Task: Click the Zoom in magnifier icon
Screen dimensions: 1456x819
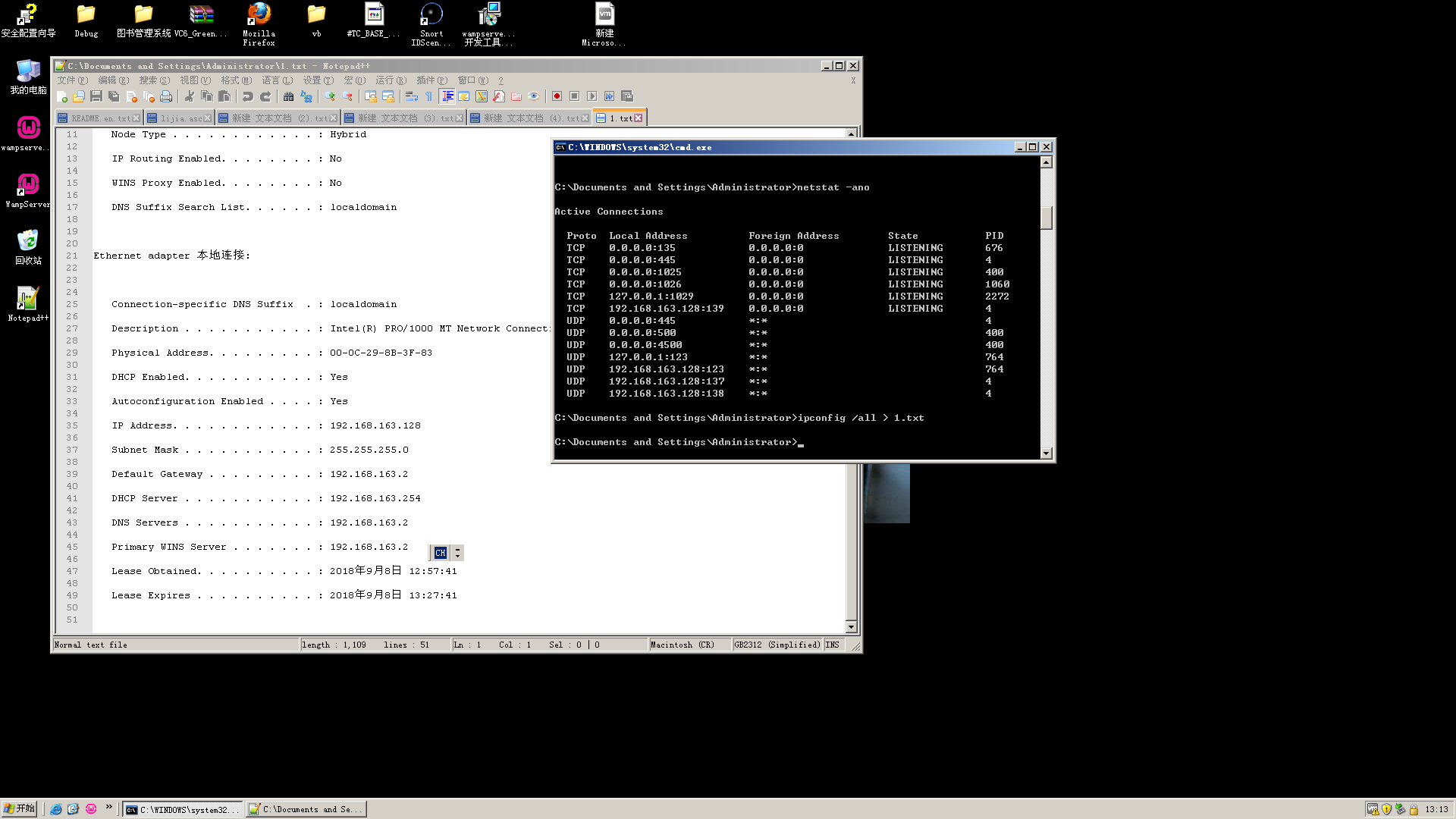Action: pyautogui.click(x=330, y=96)
